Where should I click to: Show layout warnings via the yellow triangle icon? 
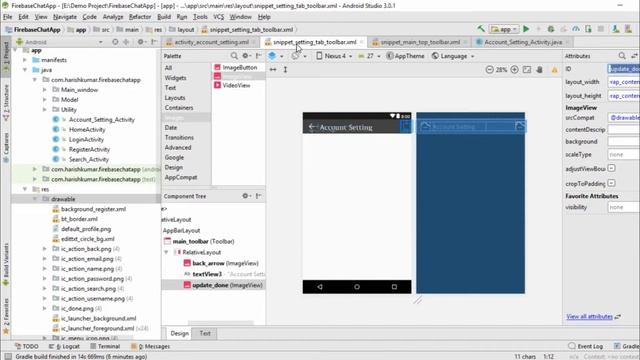pos(554,70)
